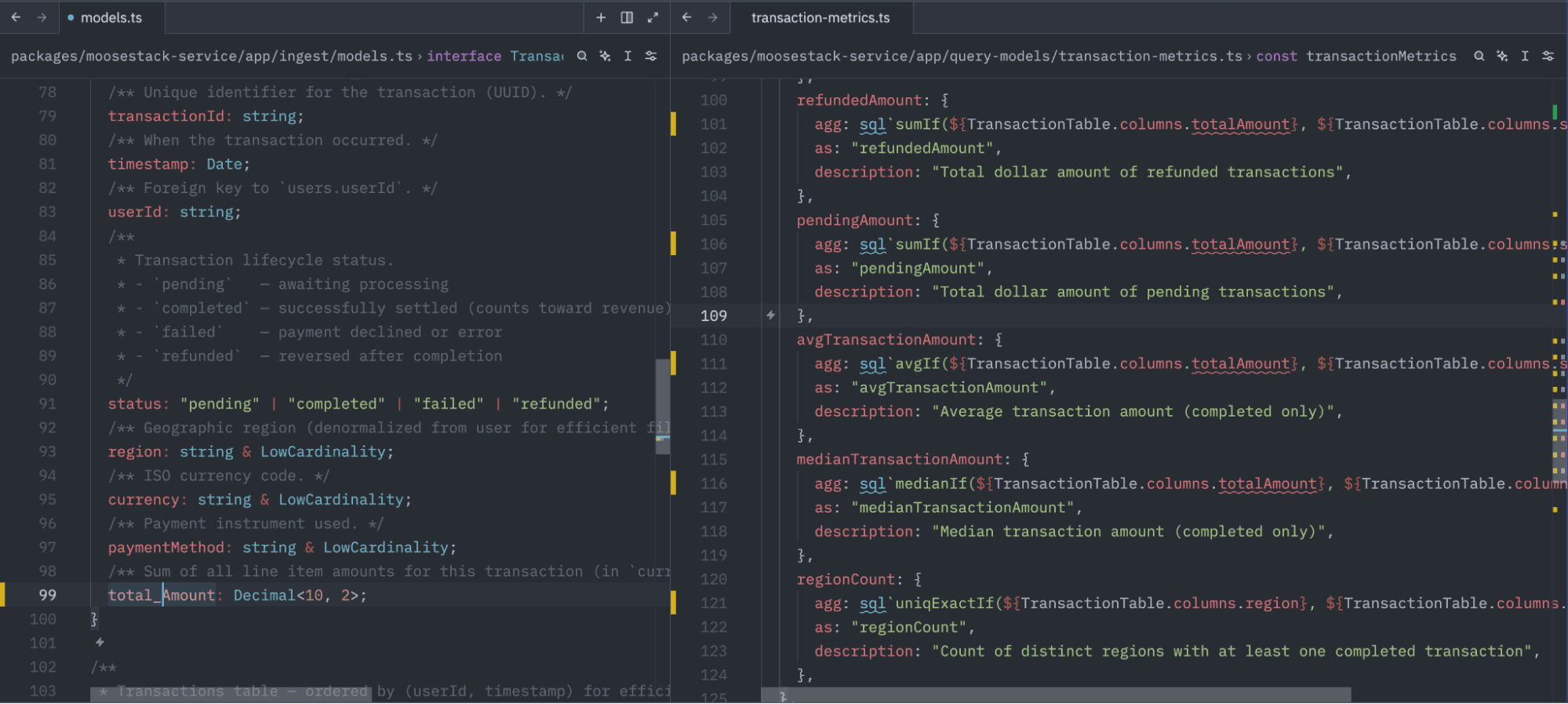Go back in the transaction-metrics.ts pane

point(687,17)
